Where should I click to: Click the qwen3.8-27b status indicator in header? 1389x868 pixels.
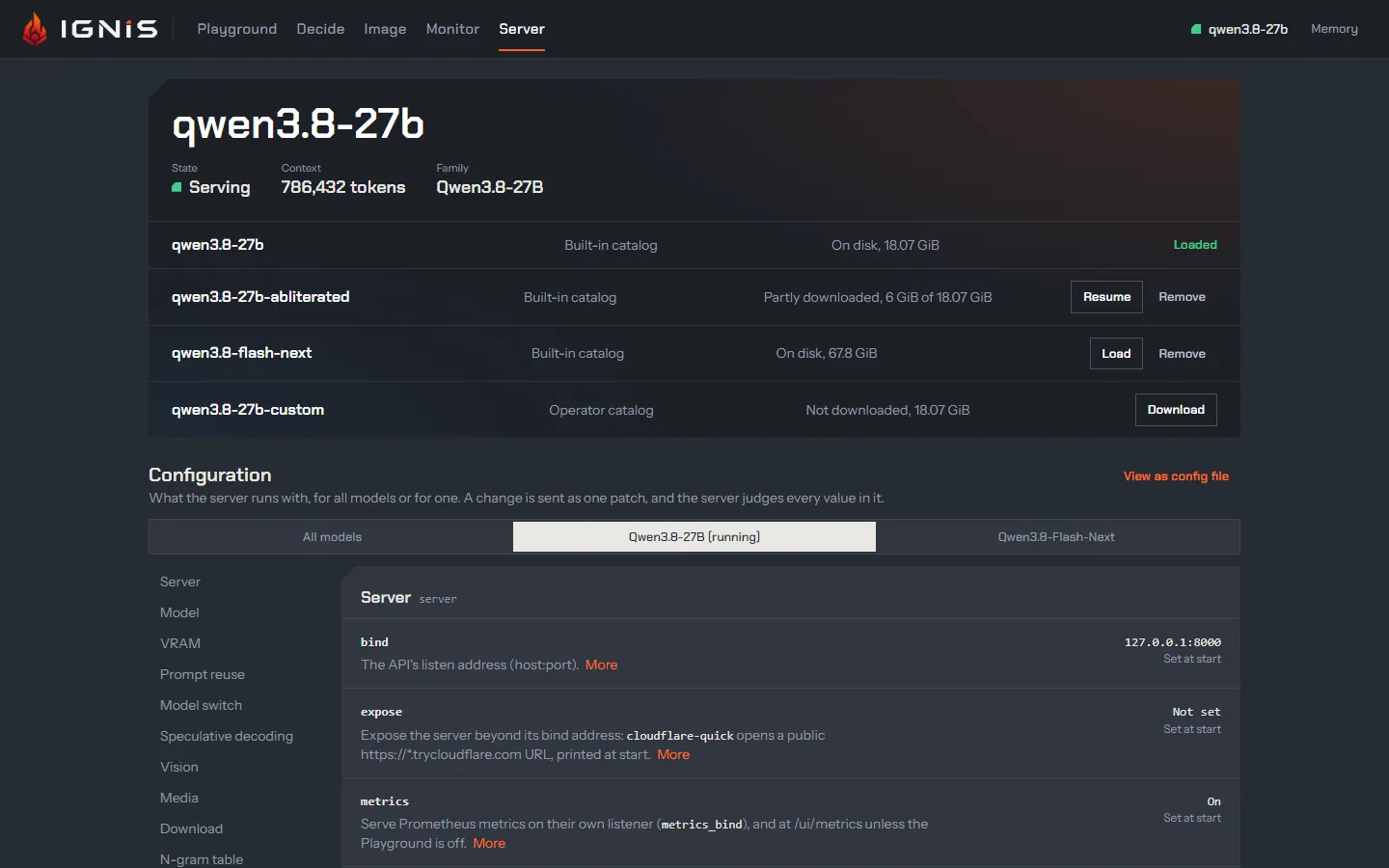[x=1239, y=29]
